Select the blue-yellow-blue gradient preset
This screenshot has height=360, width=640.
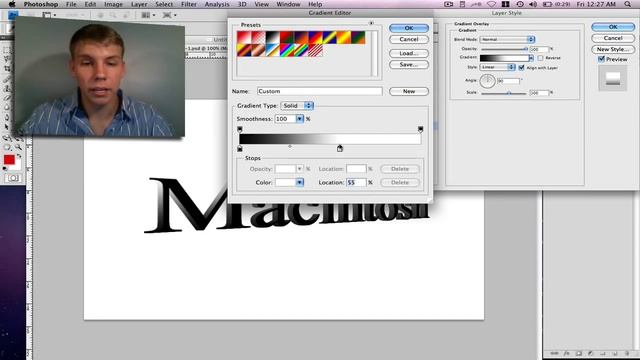tap(329, 37)
